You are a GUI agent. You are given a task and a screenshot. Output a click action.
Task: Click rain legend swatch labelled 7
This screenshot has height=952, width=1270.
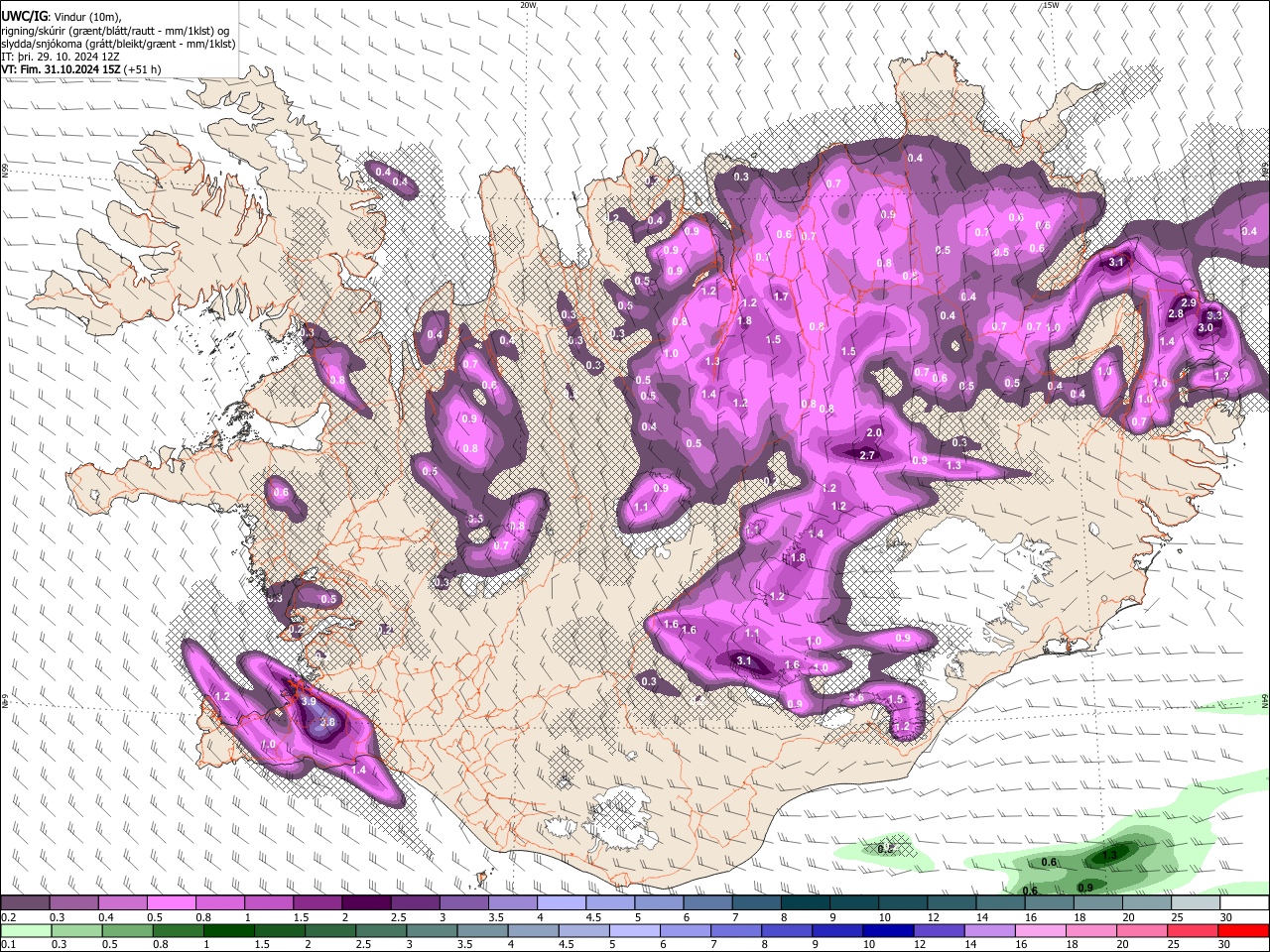[x=736, y=930]
